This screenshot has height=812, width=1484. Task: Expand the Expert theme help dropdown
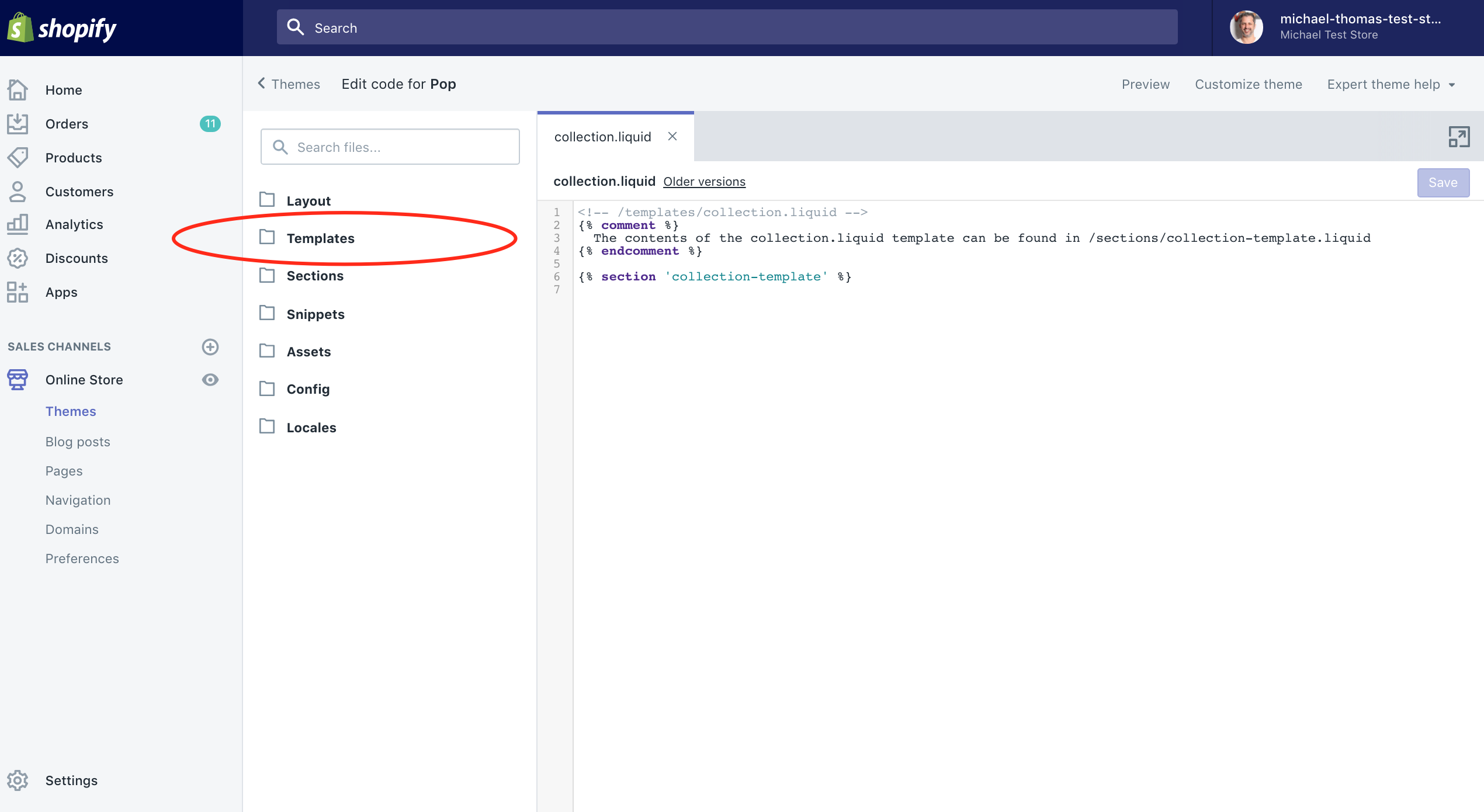coord(1391,84)
